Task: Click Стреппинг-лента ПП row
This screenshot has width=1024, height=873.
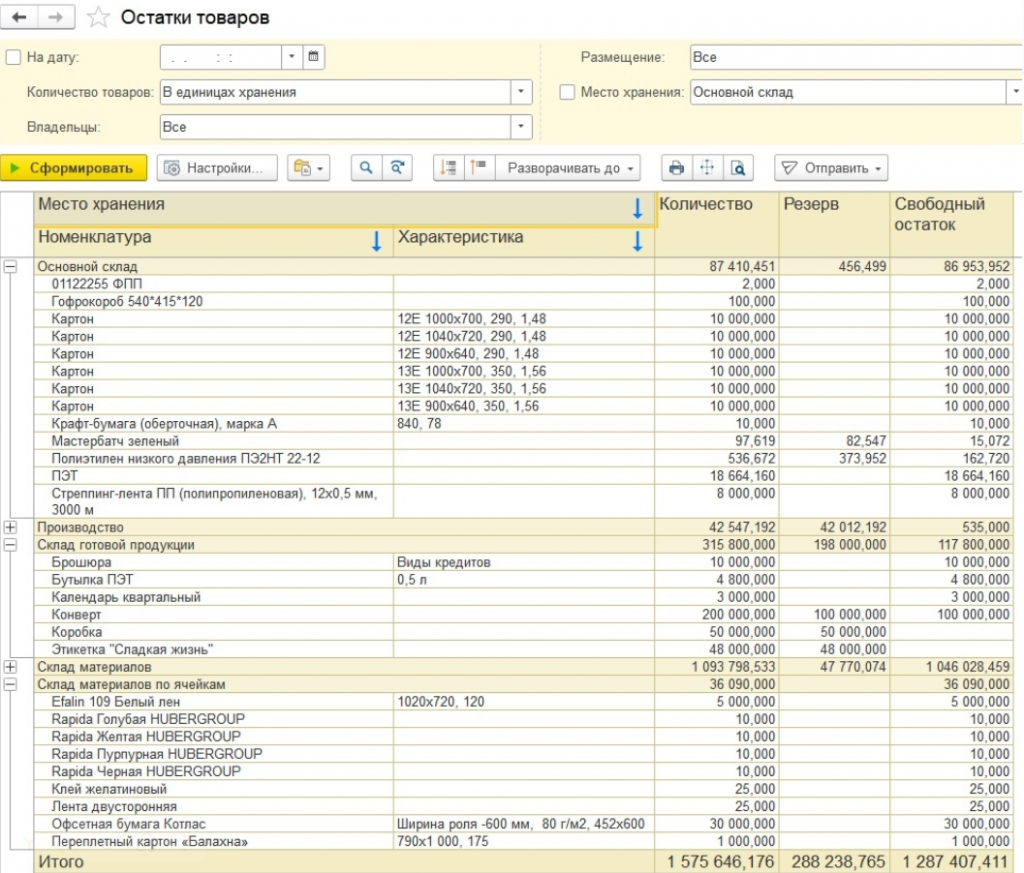Action: (x=522, y=501)
